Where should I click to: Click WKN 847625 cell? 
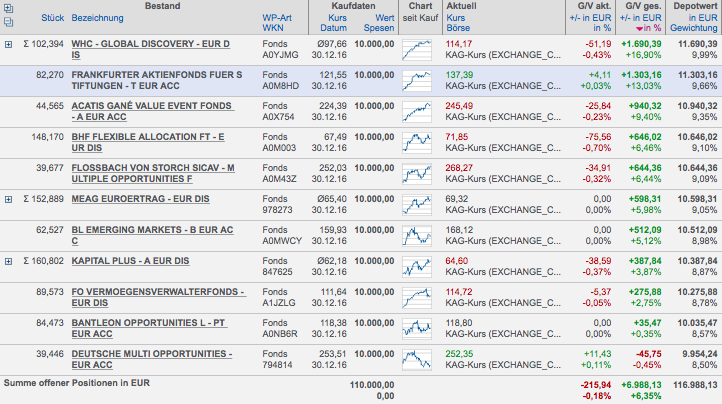click(x=277, y=272)
